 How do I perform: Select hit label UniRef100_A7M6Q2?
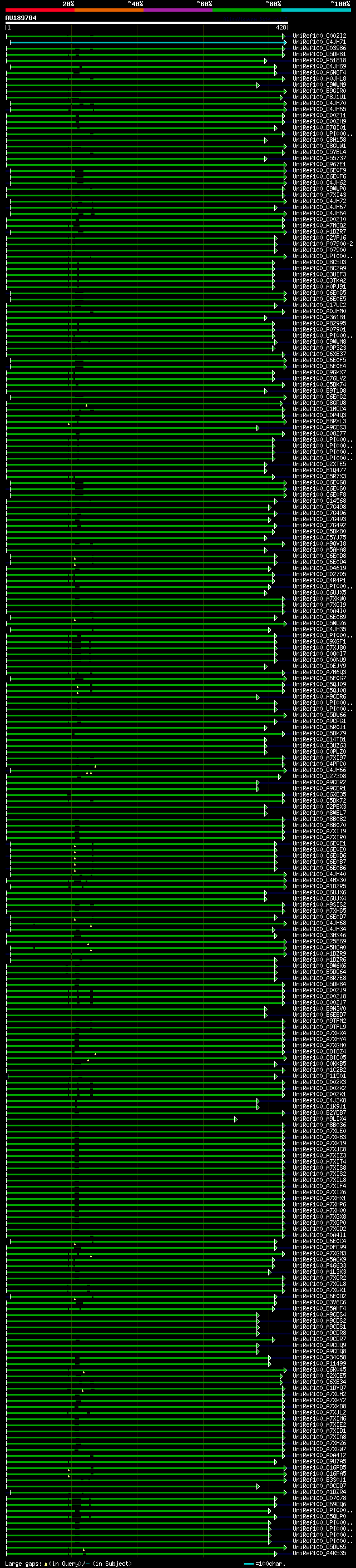click(319, 225)
